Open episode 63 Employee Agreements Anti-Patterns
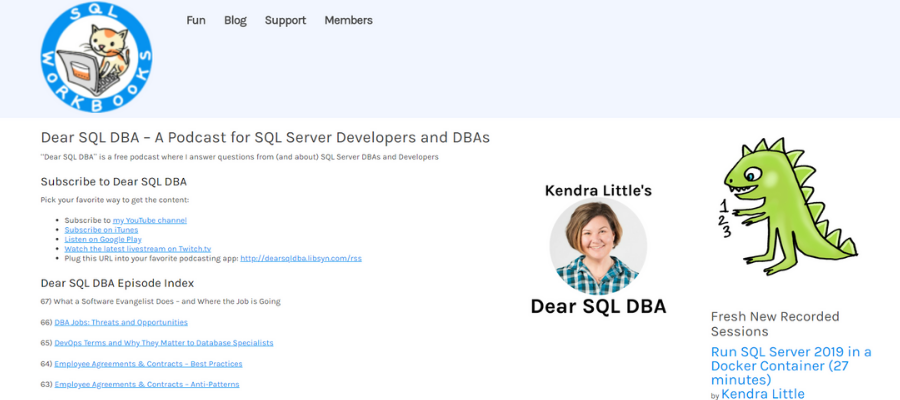The height and width of the screenshot is (400, 900). (x=147, y=384)
